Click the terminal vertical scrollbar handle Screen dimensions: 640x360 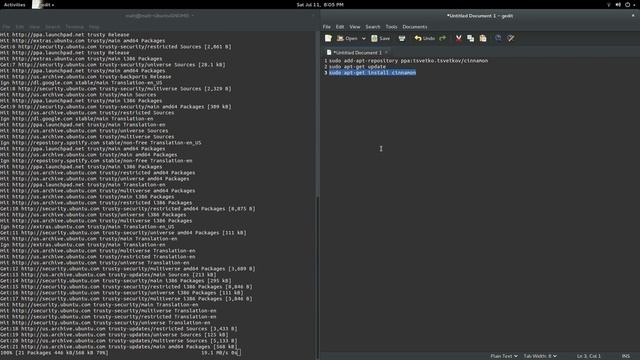coord(317,277)
